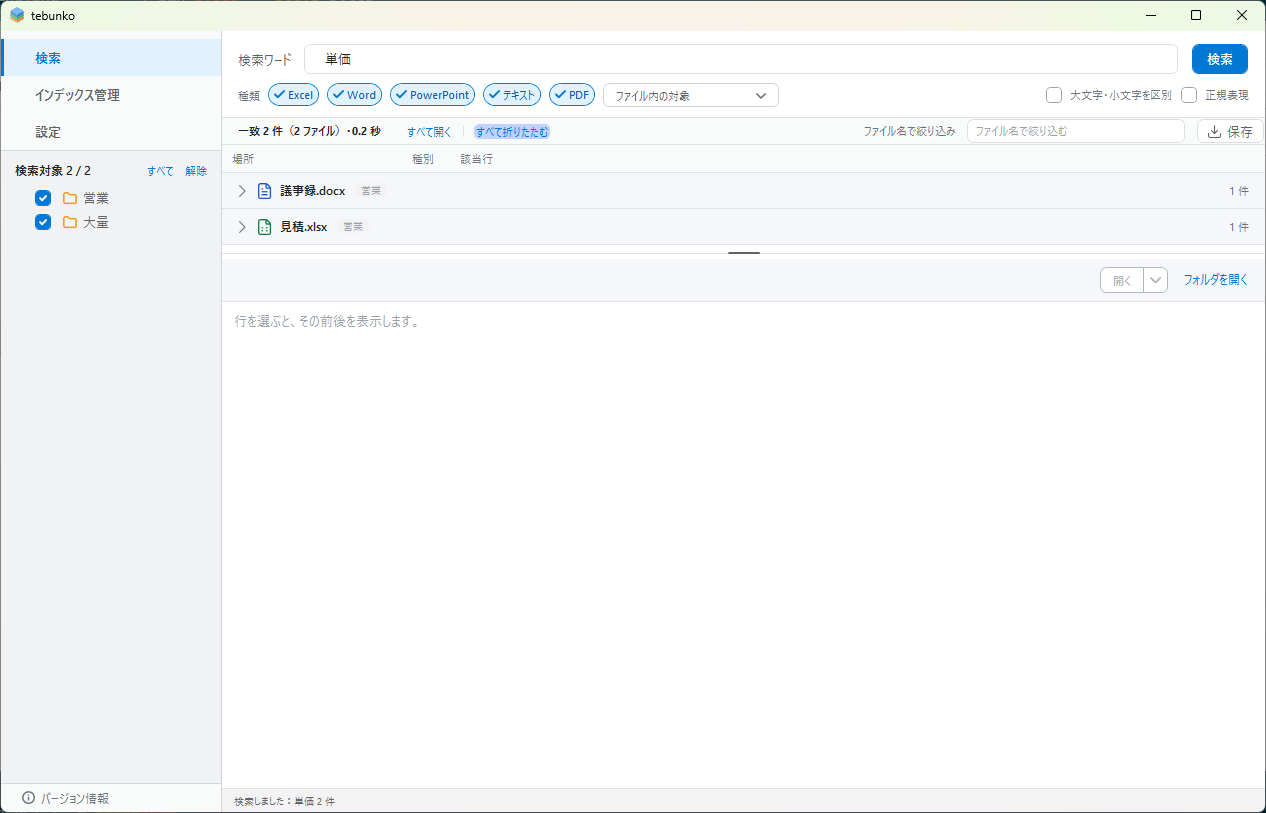Click the Excel file icon for 見積.xlsx
This screenshot has width=1266, height=813.
pos(265,227)
